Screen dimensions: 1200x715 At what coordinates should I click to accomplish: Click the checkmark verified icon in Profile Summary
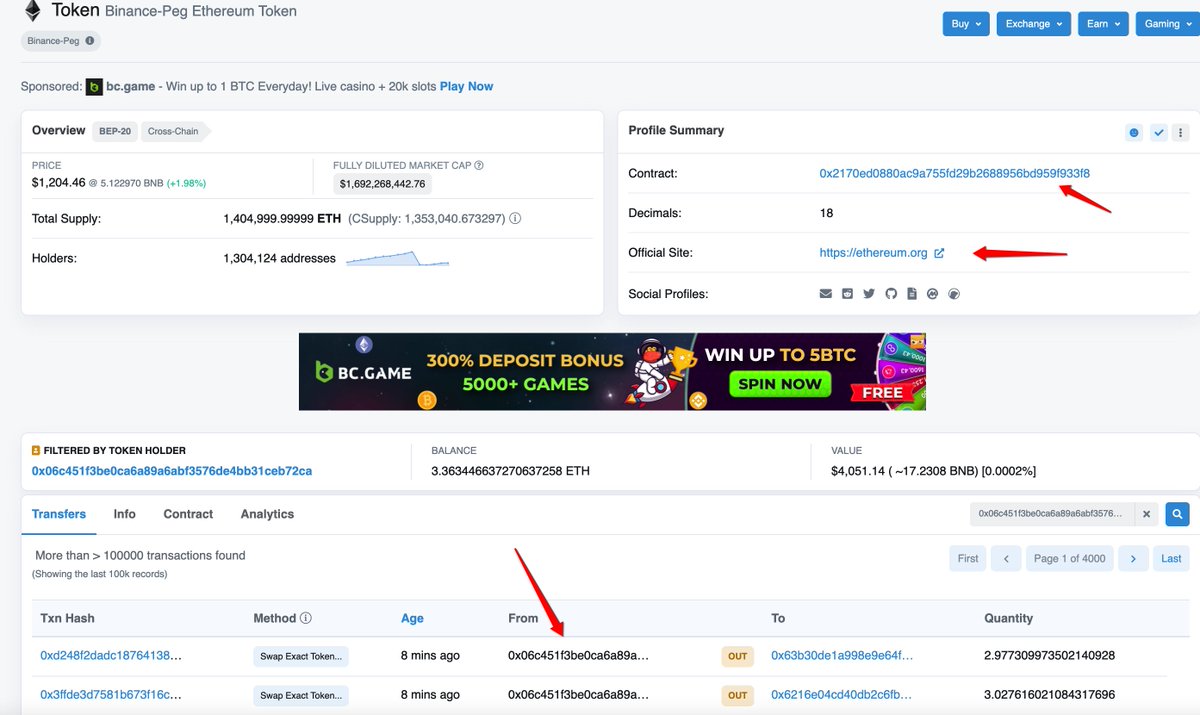point(1158,132)
